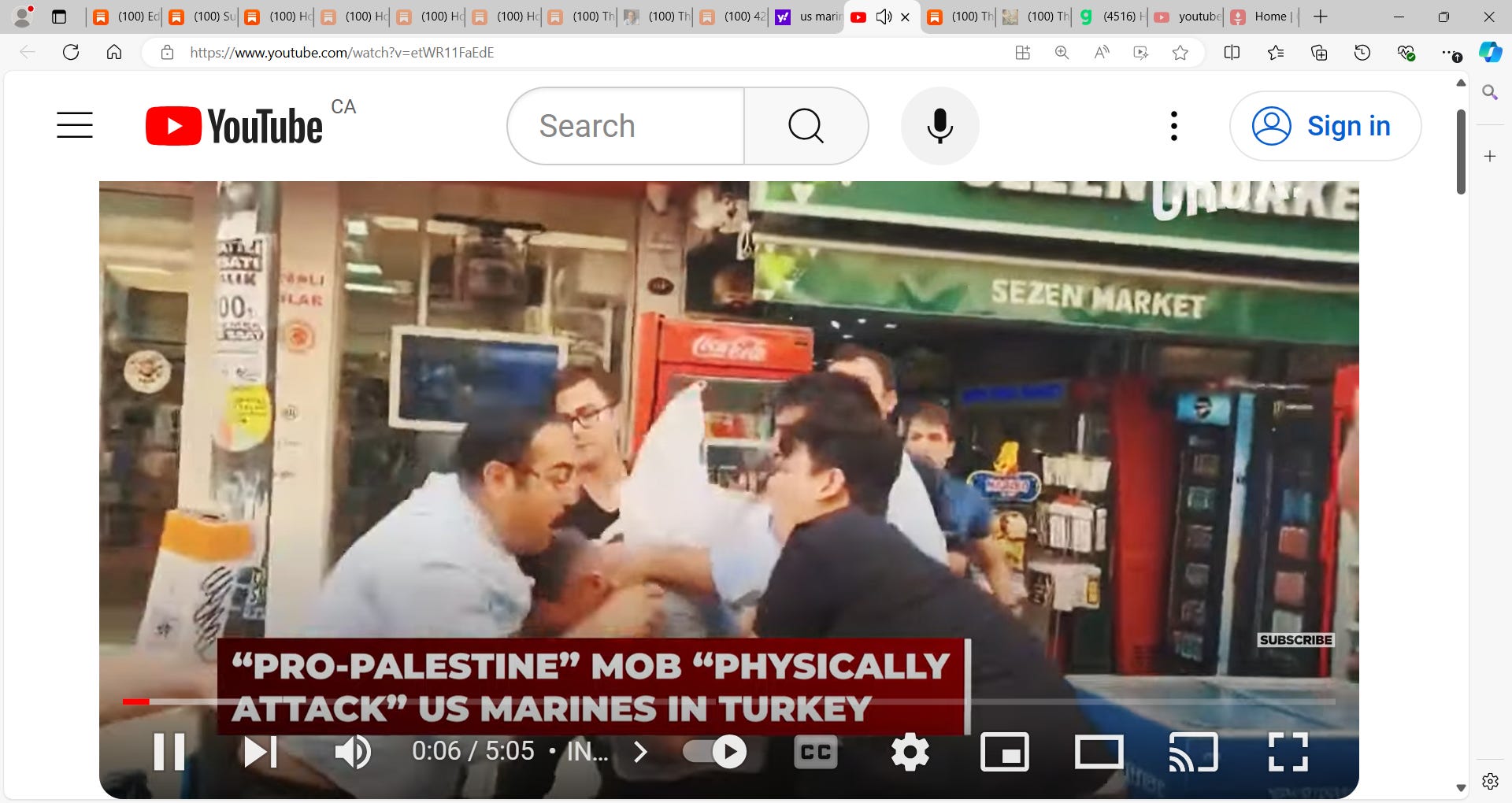Mute the video player volume
The height and width of the screenshot is (803, 1512).
pyautogui.click(x=353, y=751)
